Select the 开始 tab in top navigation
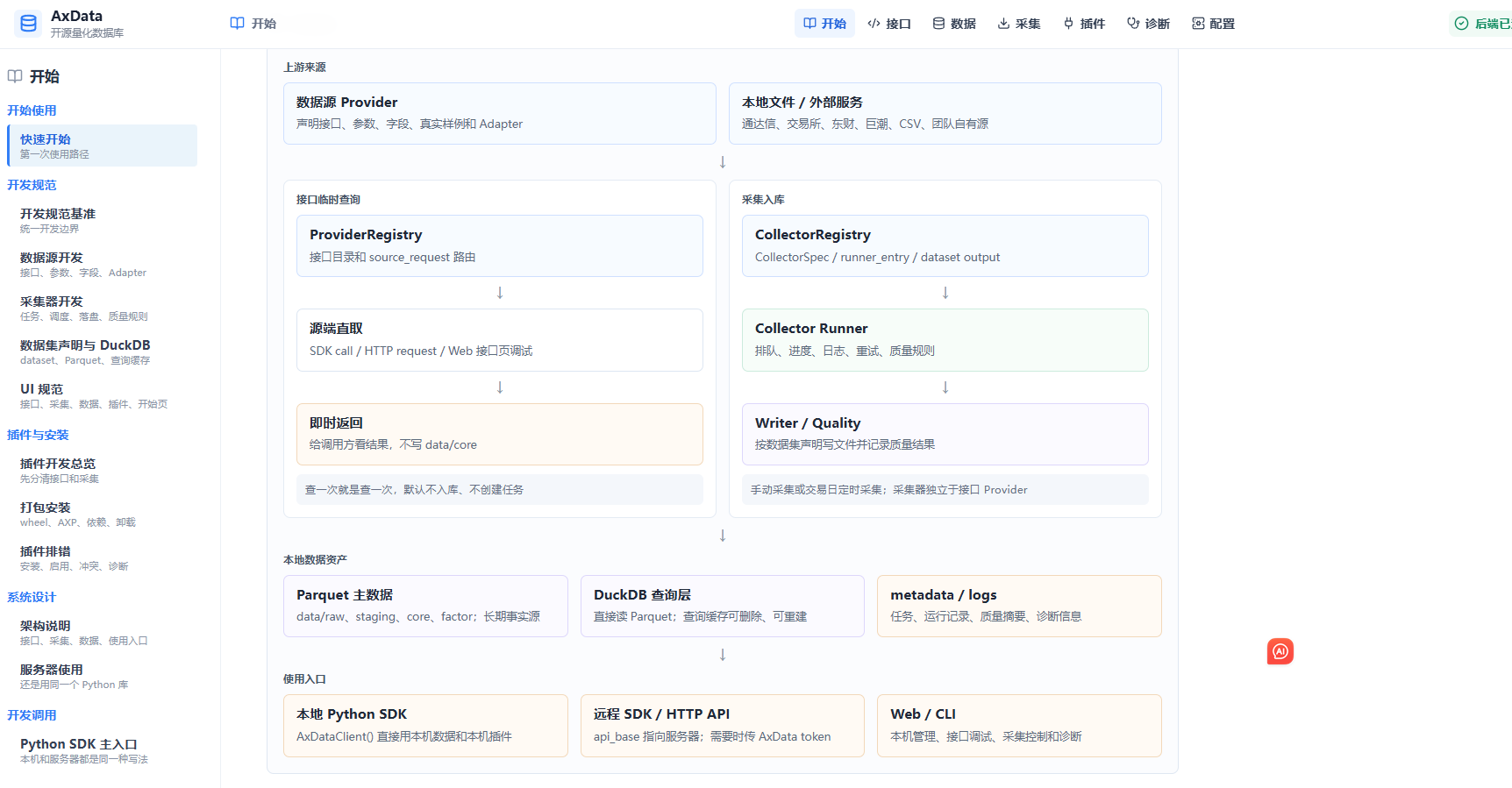 tap(824, 24)
